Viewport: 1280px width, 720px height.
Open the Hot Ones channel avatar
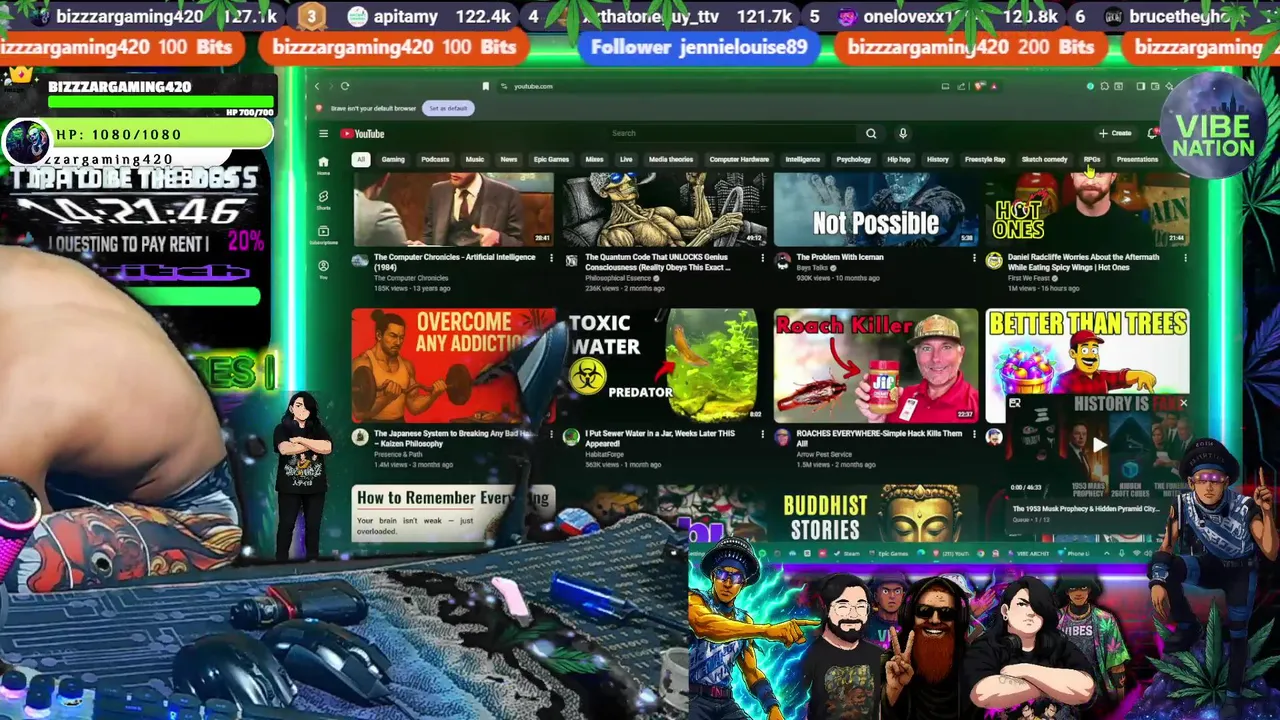coord(994,261)
